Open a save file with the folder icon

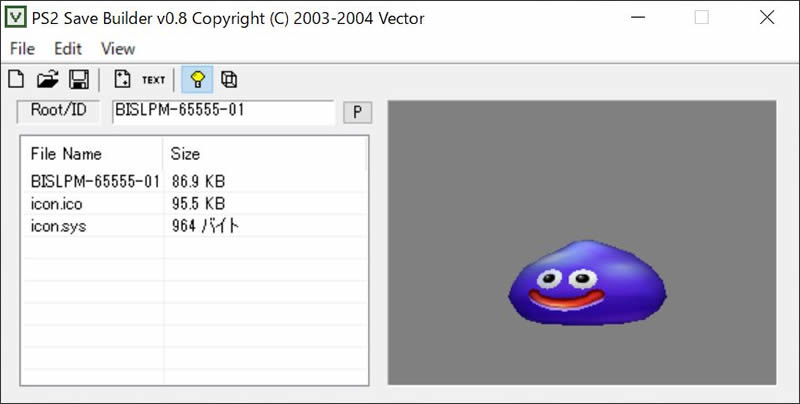47,80
